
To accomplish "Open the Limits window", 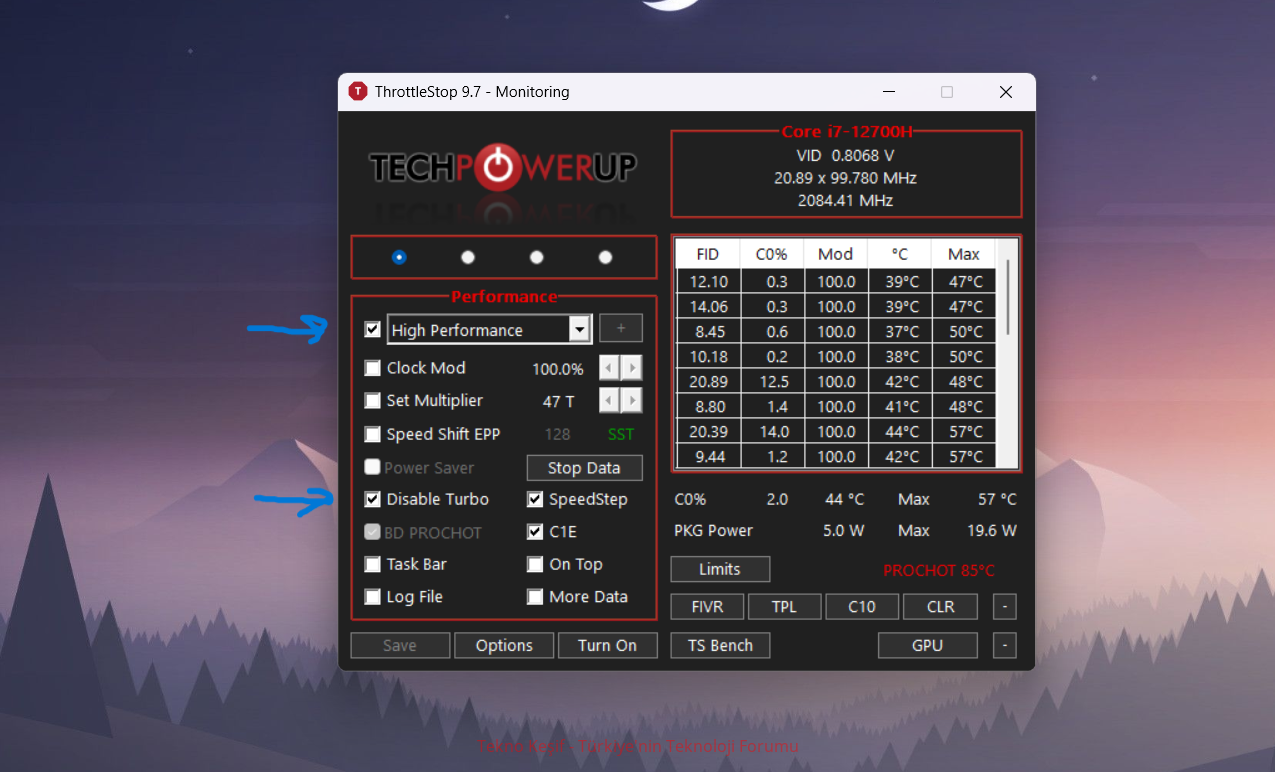I will pyautogui.click(x=720, y=569).
